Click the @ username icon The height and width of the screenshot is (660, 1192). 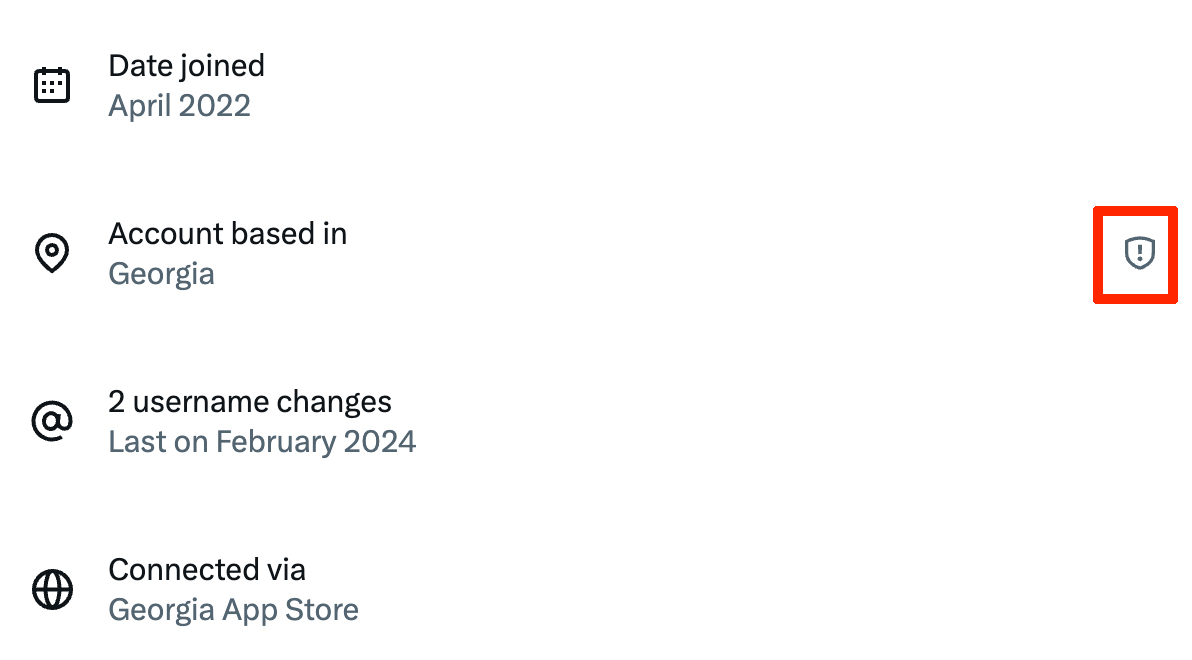click(52, 422)
